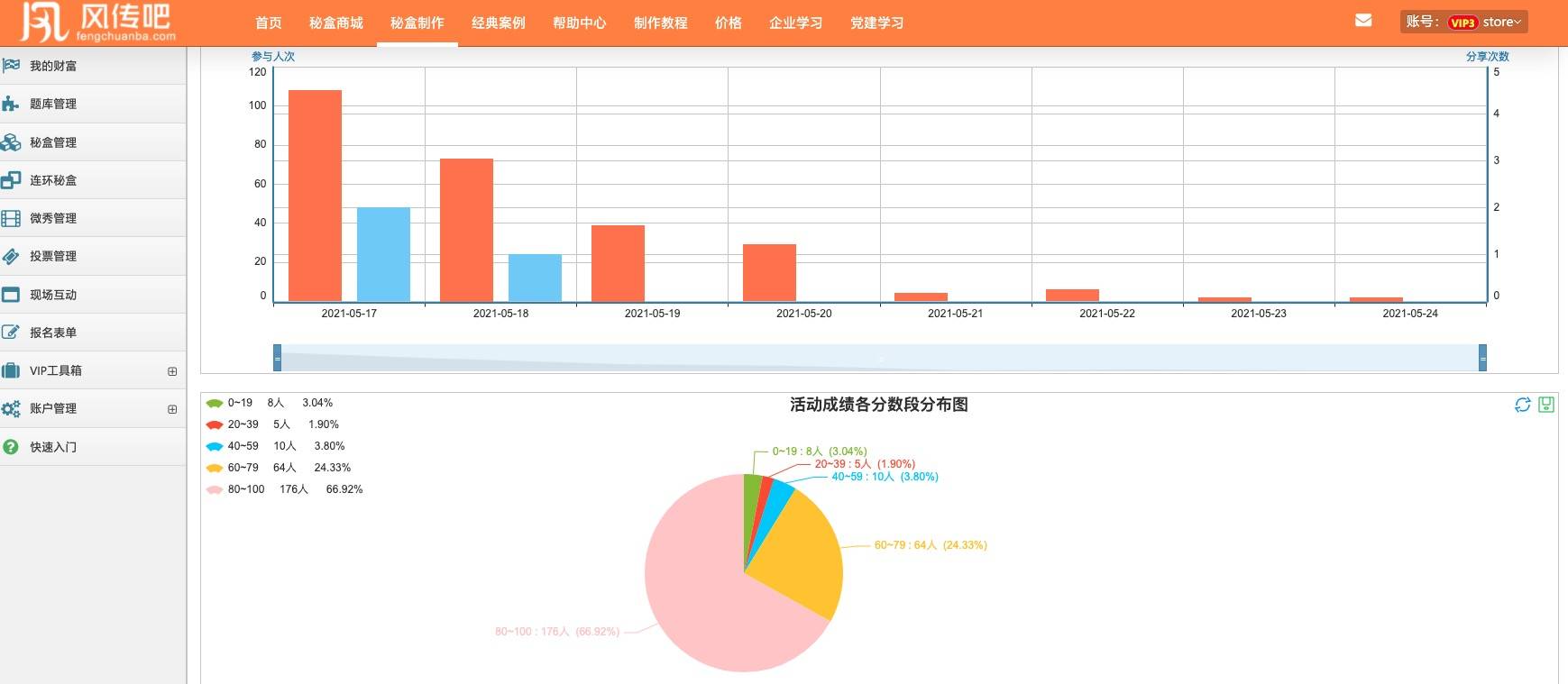Screen dimensions: 1568x684
Task: Open the store account dropdown
Action: point(1501,22)
